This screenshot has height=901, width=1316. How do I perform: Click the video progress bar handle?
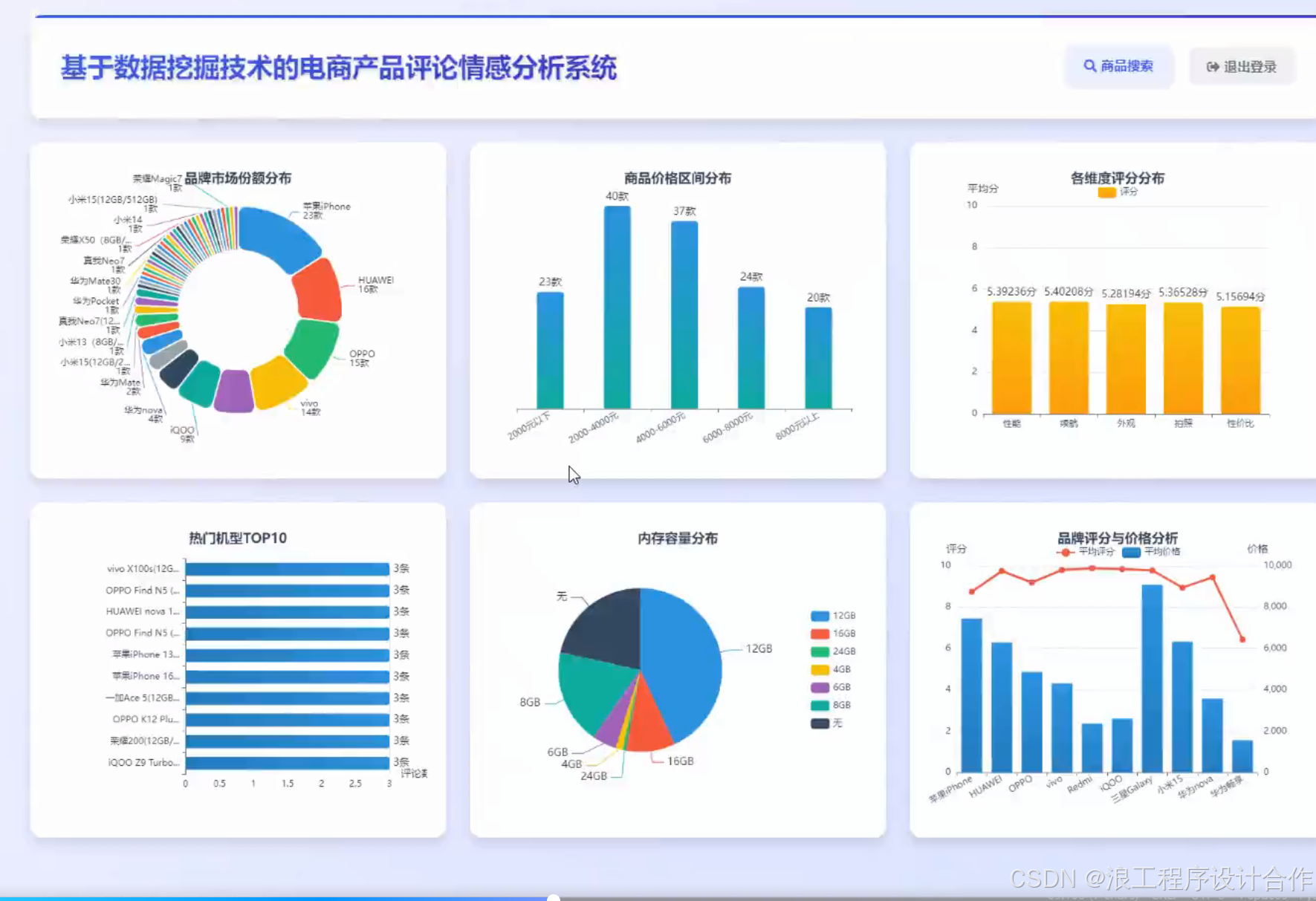(554, 897)
